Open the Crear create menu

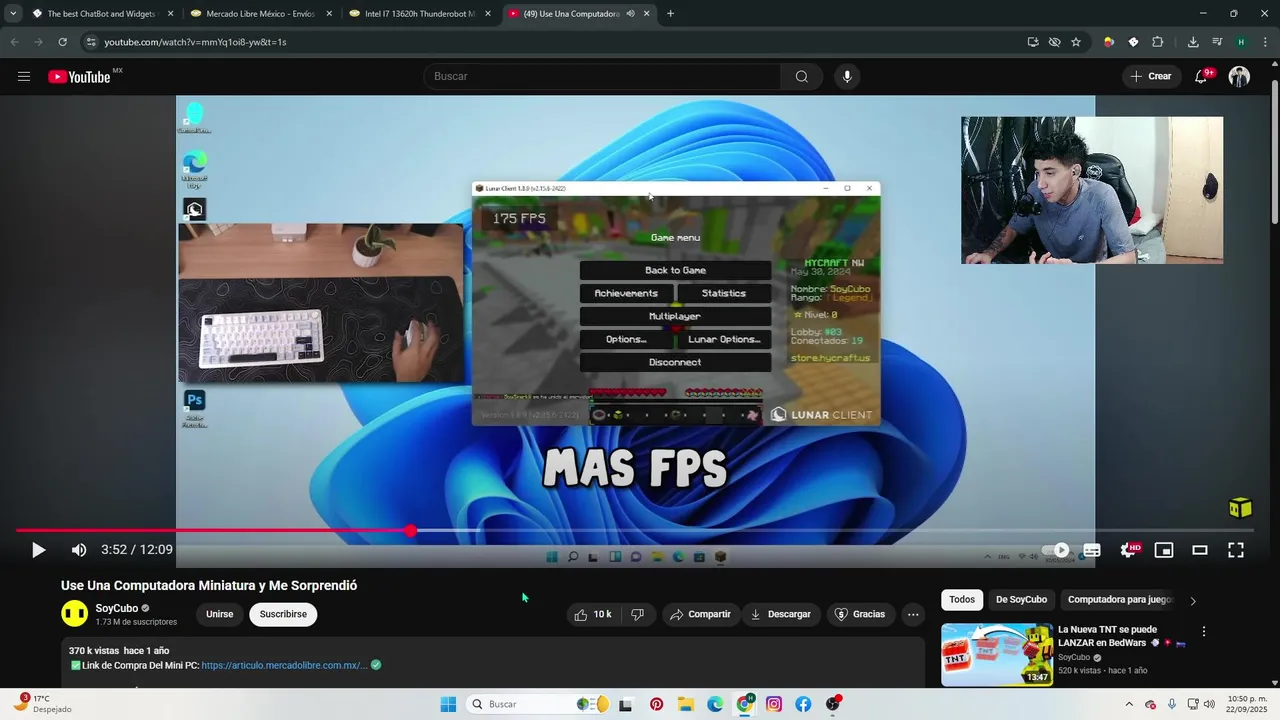coord(1150,77)
